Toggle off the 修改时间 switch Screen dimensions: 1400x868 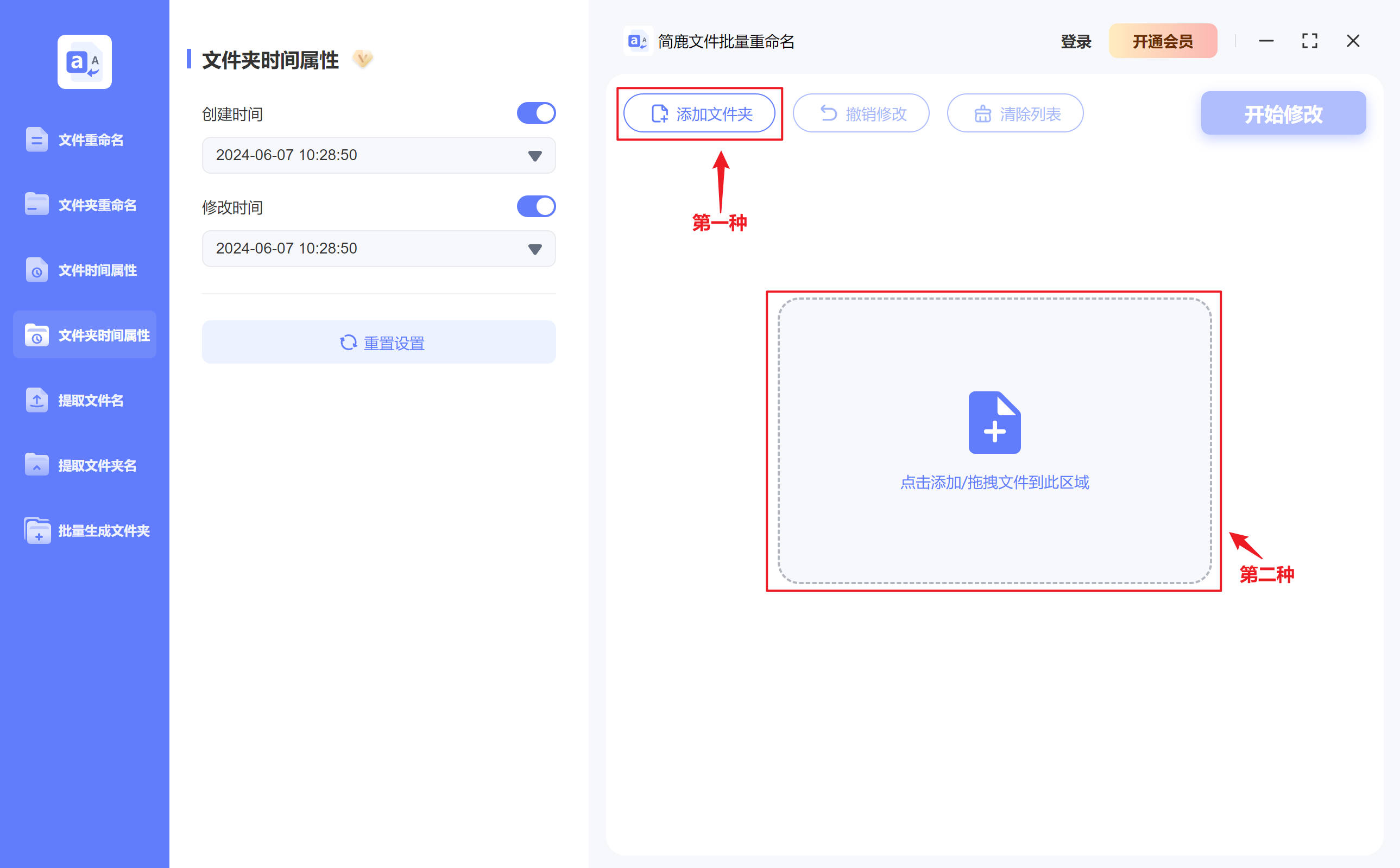pyautogui.click(x=536, y=206)
